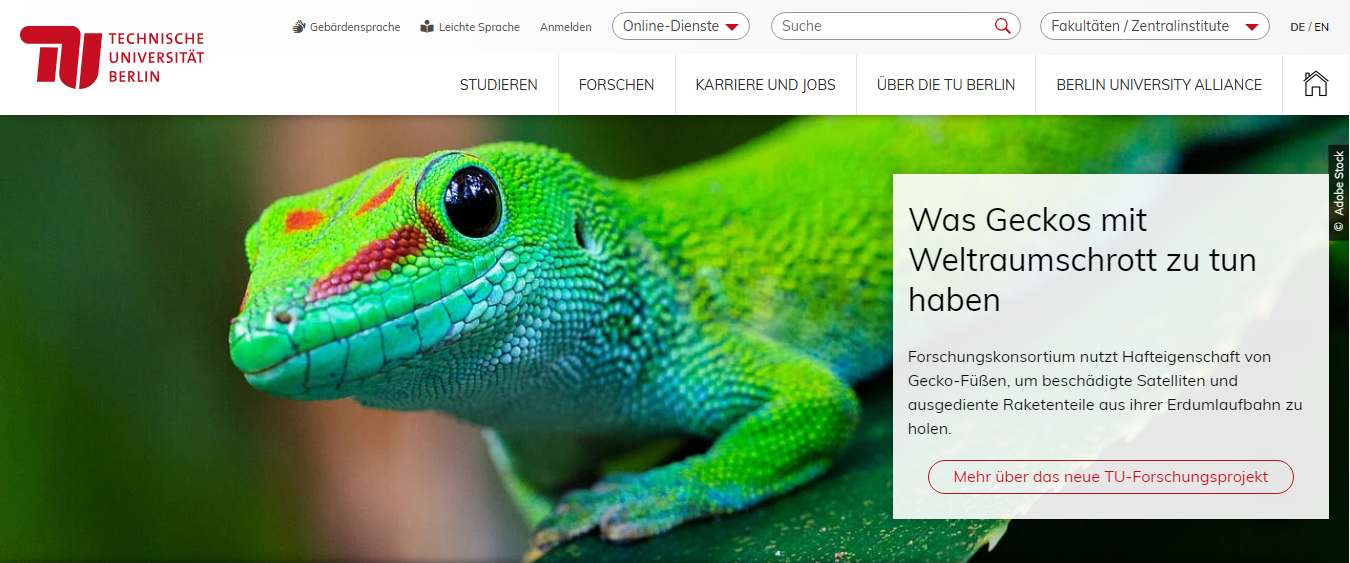Open the Gebärdensprache link
The image size is (1350, 563).
[x=354, y=27]
